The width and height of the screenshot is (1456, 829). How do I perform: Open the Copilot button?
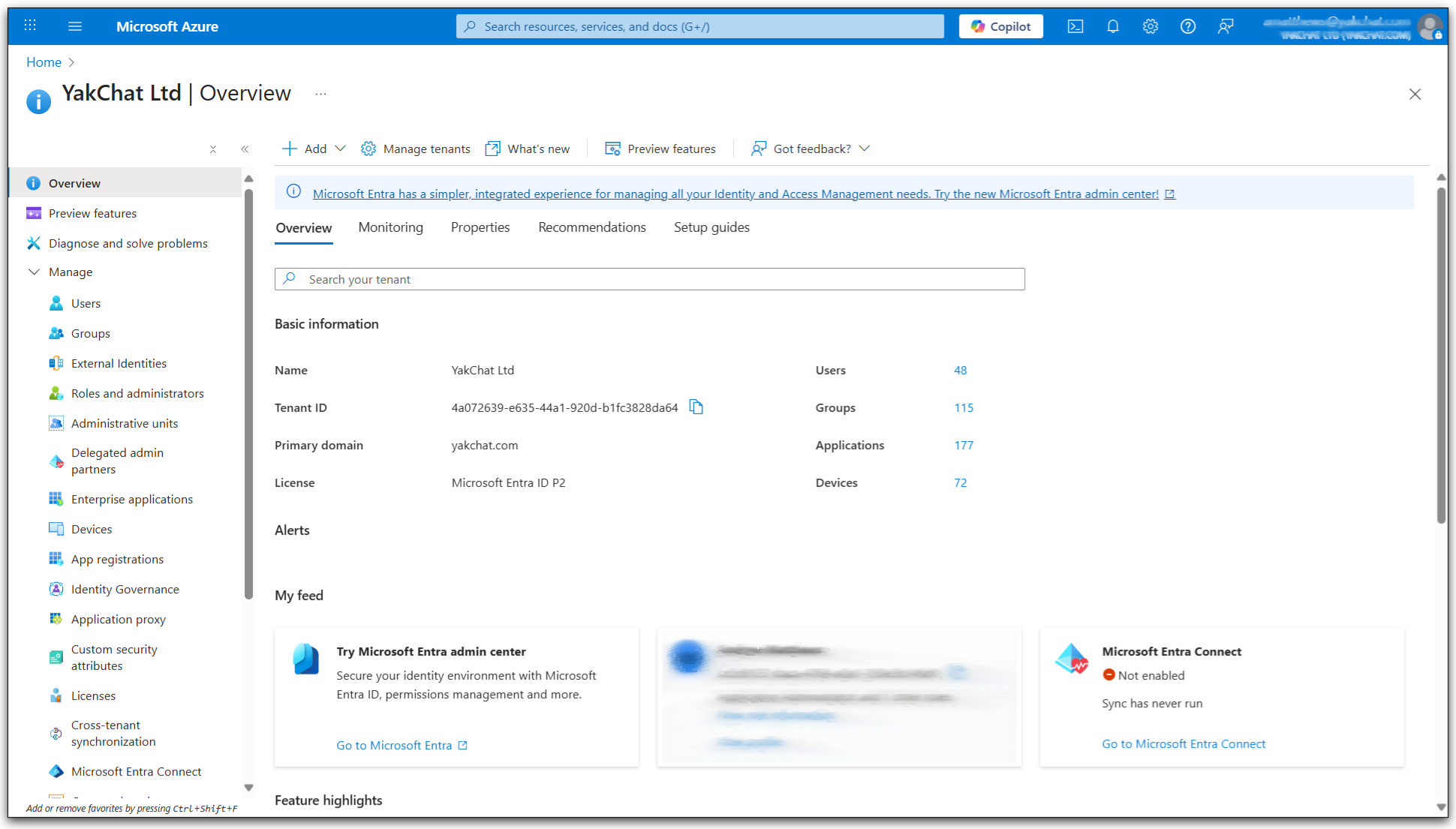[1000, 26]
